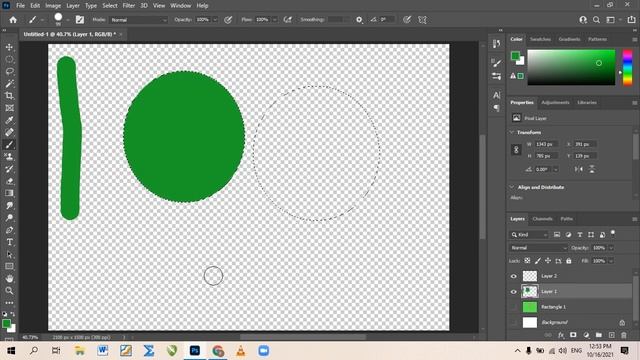Image resolution: width=640 pixels, height=360 pixels.
Task: Open the Image menu
Action: pyautogui.click(x=53, y=6)
